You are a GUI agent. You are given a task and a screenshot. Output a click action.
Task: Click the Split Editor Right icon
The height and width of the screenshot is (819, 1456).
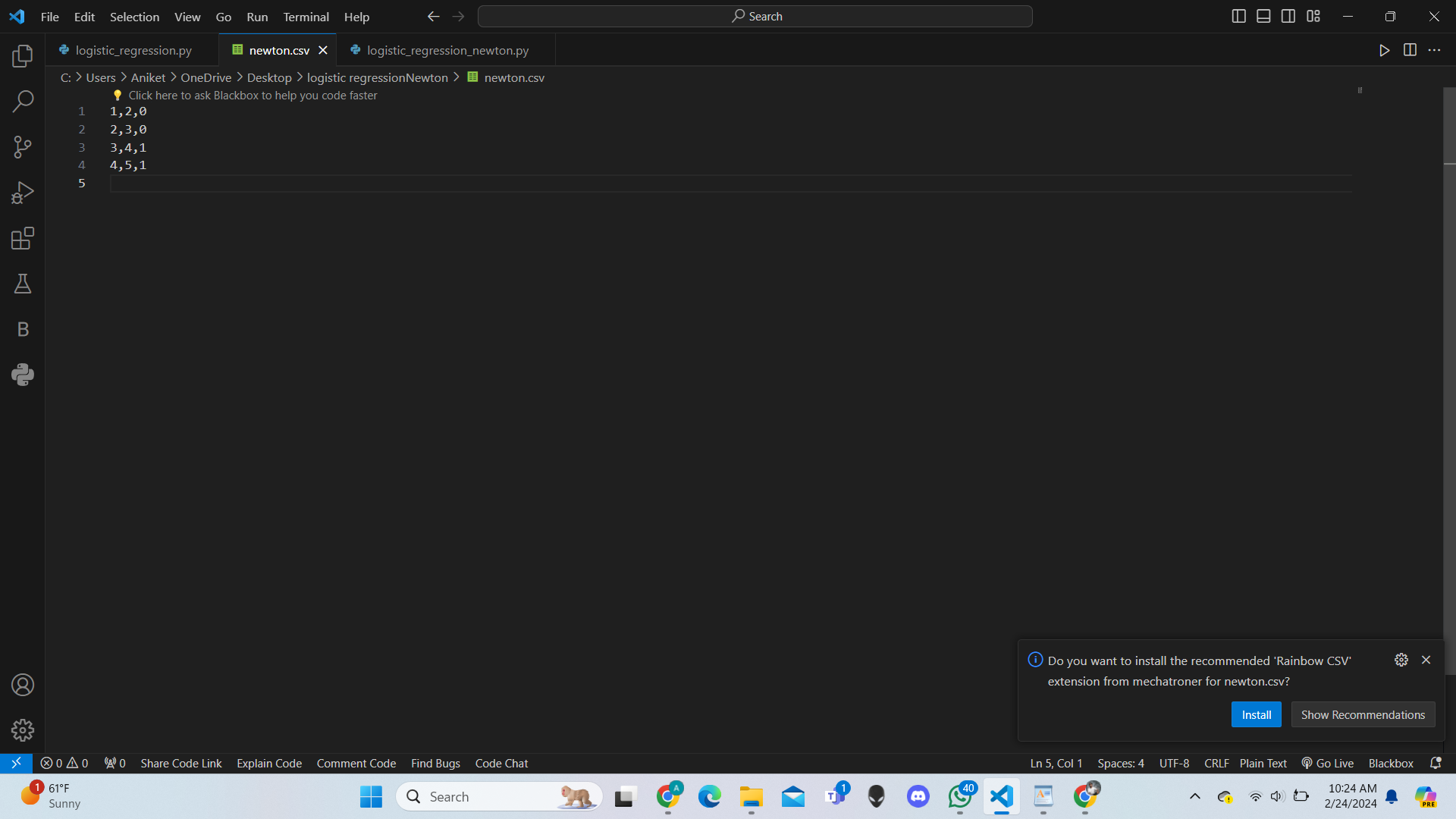point(1410,50)
